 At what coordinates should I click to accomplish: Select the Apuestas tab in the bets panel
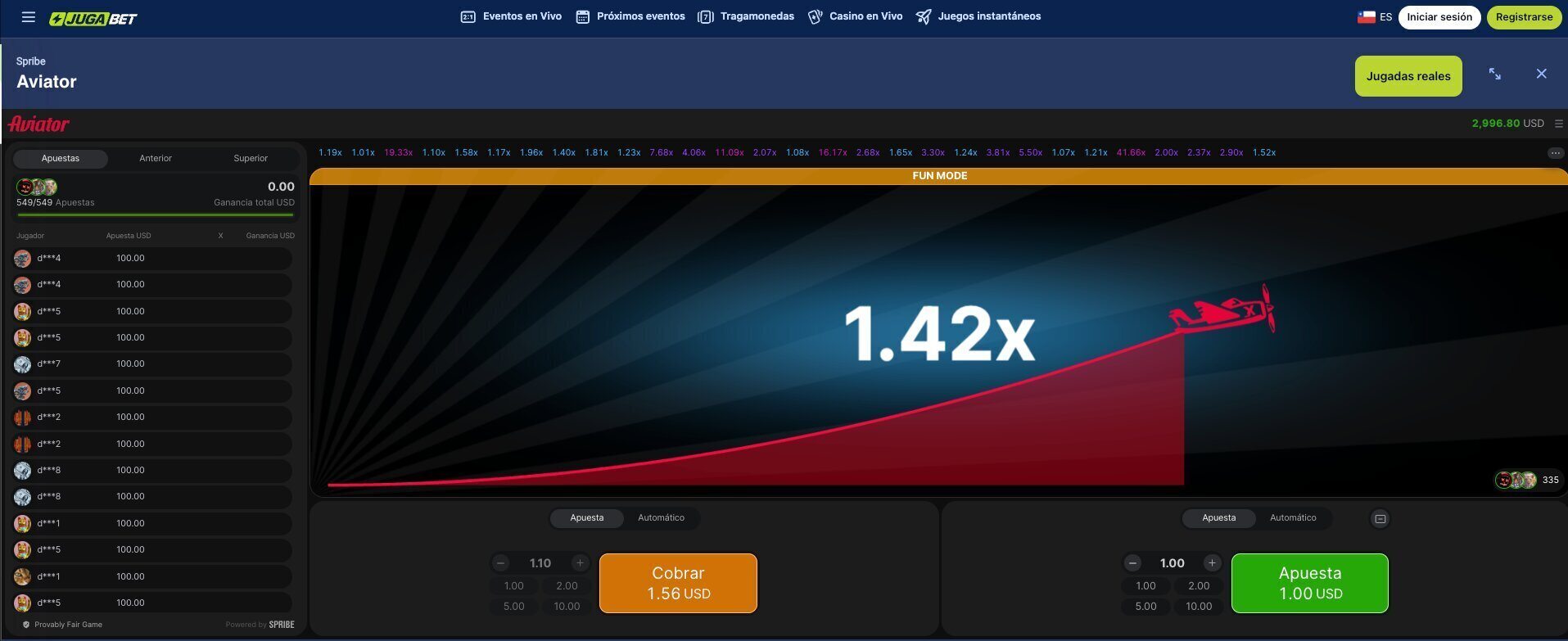point(61,158)
